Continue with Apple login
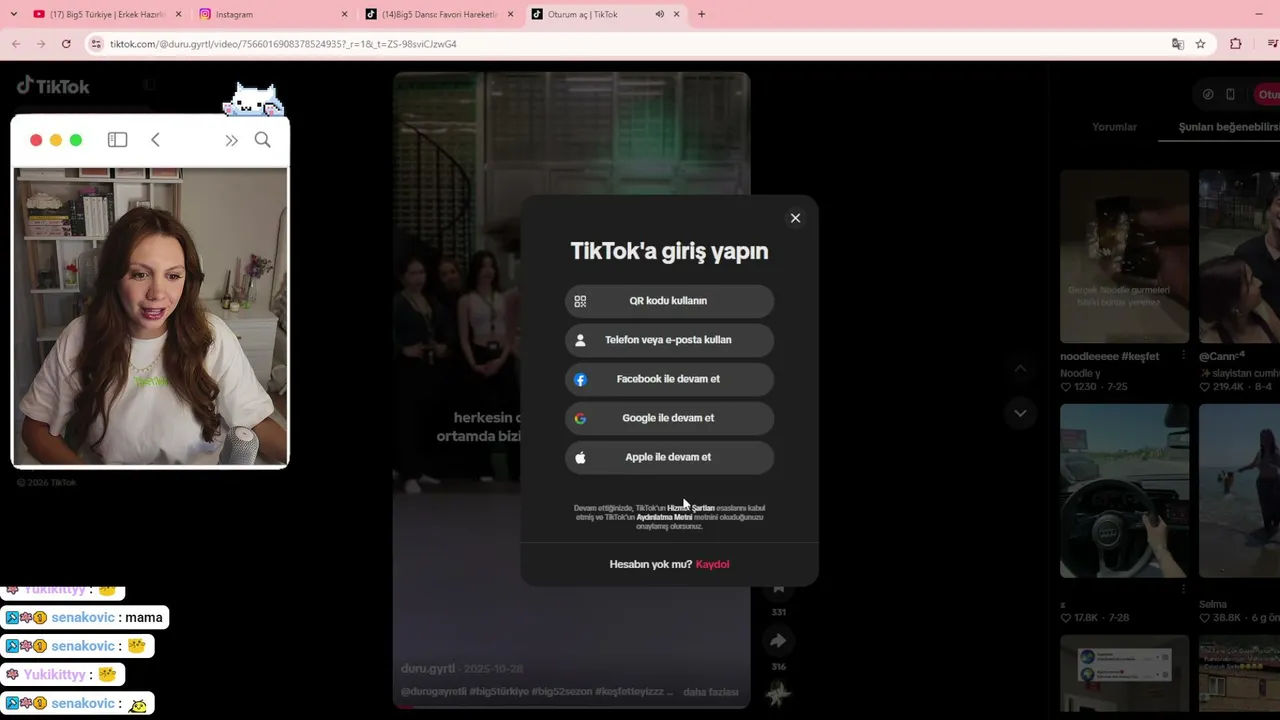Viewport: 1280px width, 720px height. tap(669, 457)
